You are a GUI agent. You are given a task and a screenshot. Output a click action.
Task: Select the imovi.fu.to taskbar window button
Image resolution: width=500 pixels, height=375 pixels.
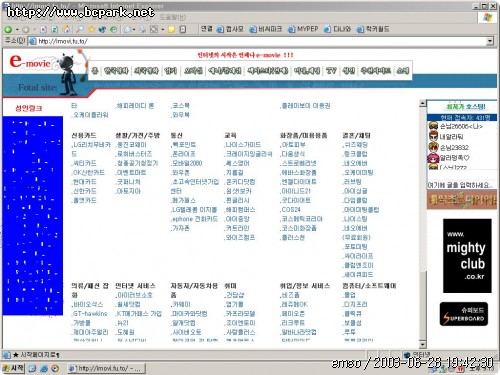106,368
